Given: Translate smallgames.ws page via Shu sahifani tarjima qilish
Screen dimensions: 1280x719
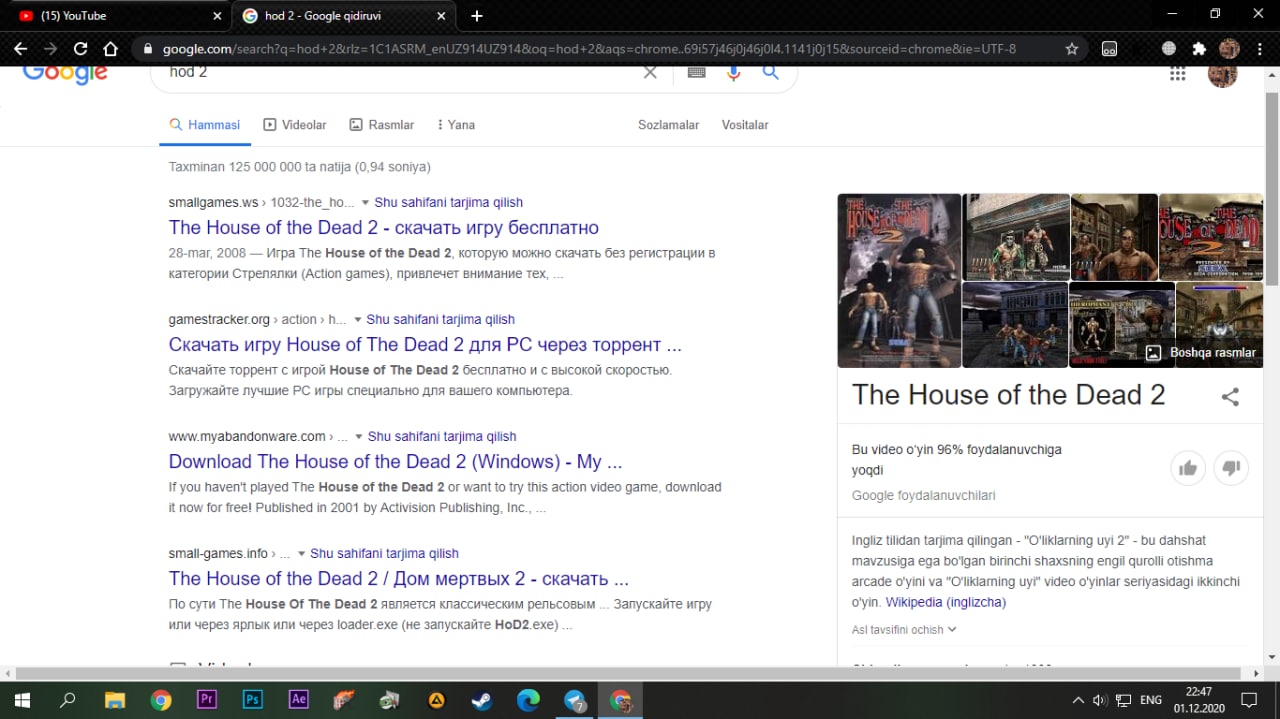Looking at the screenshot, I should (x=448, y=203).
